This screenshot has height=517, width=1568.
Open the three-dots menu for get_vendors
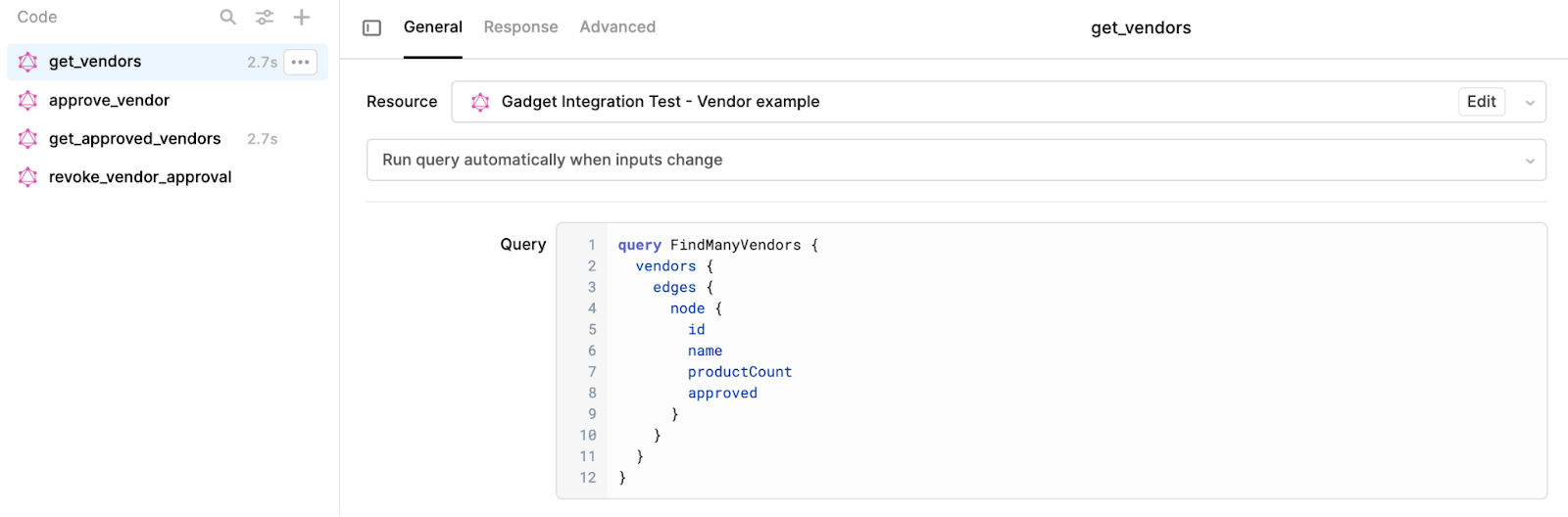(x=301, y=62)
